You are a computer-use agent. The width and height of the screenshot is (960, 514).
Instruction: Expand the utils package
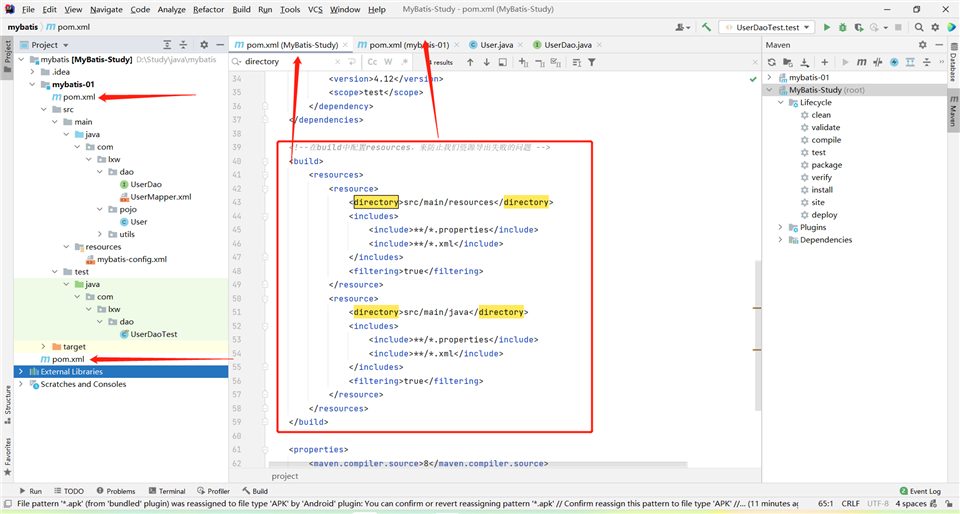pyautogui.click(x=100, y=234)
